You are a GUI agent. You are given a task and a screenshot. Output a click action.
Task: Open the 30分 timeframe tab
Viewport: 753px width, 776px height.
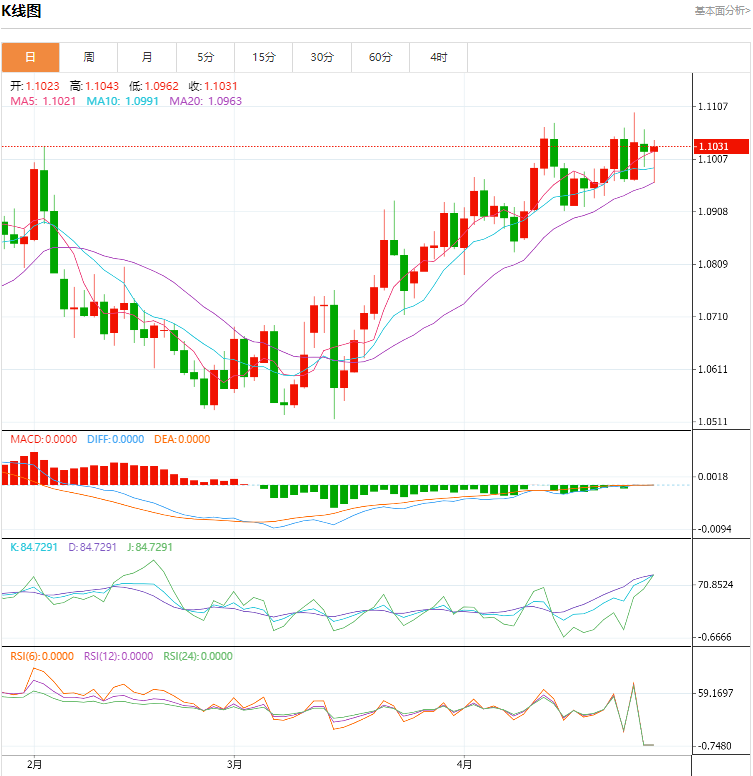click(322, 57)
